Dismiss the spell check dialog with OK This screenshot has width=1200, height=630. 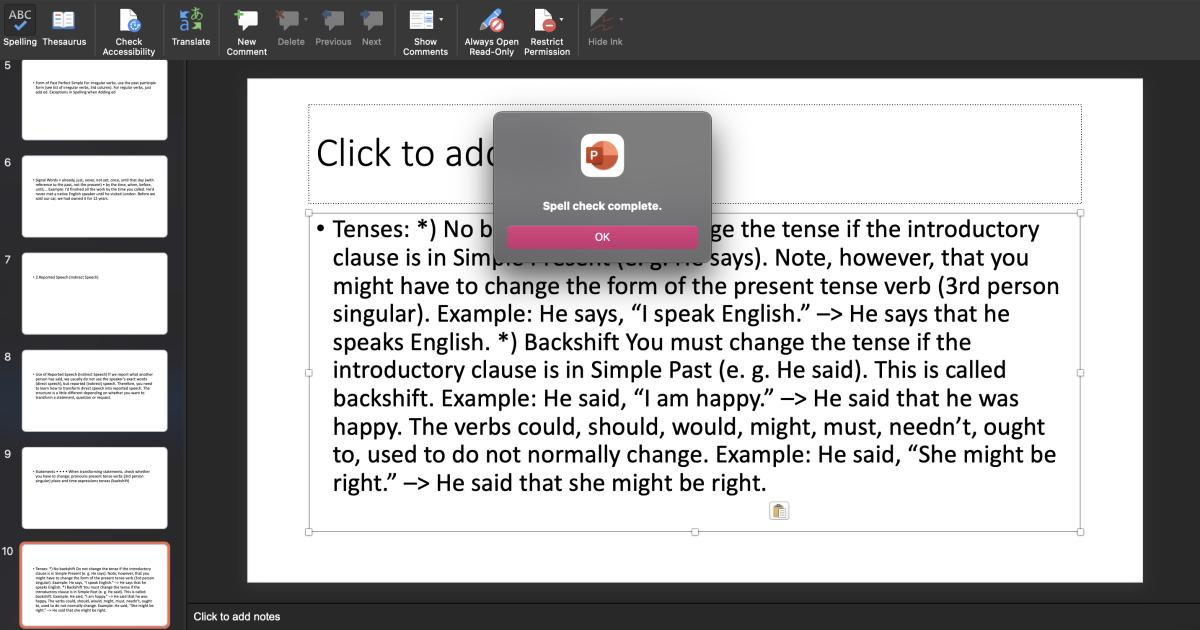(x=603, y=237)
